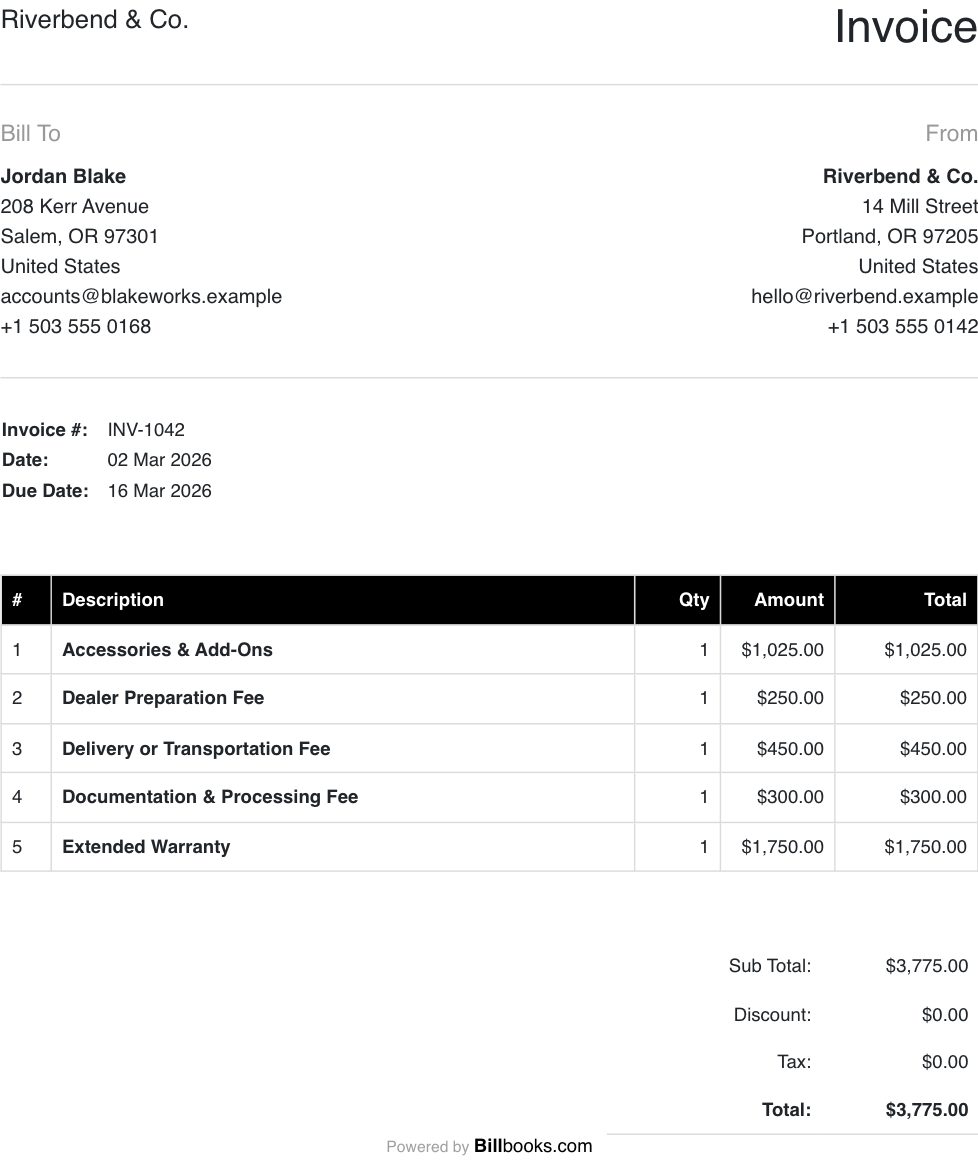The width and height of the screenshot is (978, 1161).
Task: Select the name 'Jordan Blake'
Action: [x=63, y=176]
